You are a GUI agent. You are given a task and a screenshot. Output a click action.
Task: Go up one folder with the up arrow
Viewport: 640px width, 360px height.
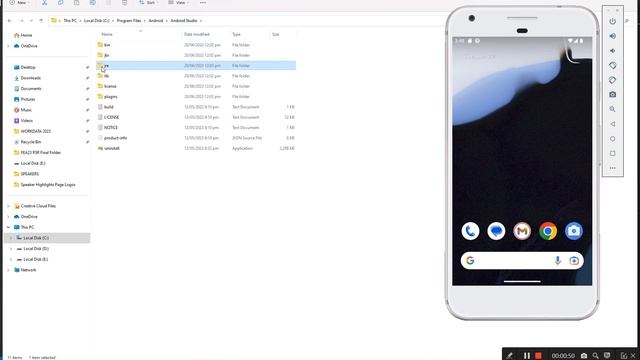coord(41,20)
